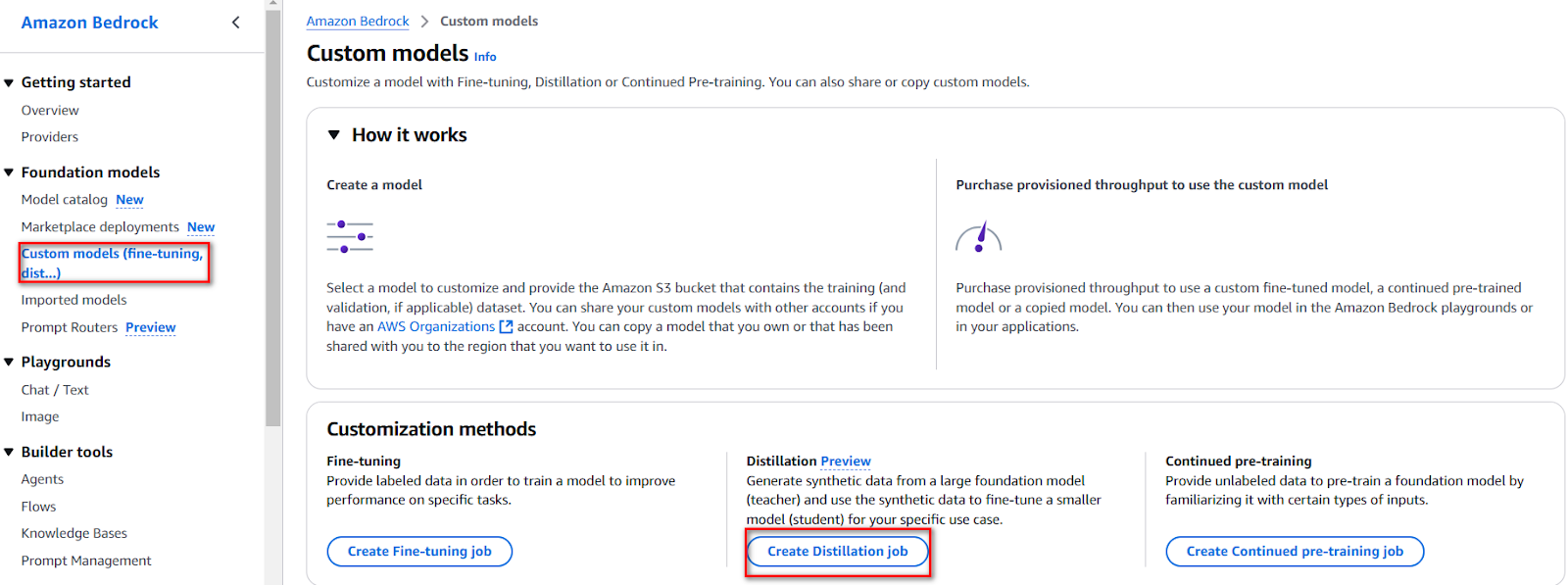This screenshot has width=1568, height=585.
Task: Open Custom models (fine-tuning, dist...) in sidebar
Action: pos(113,263)
